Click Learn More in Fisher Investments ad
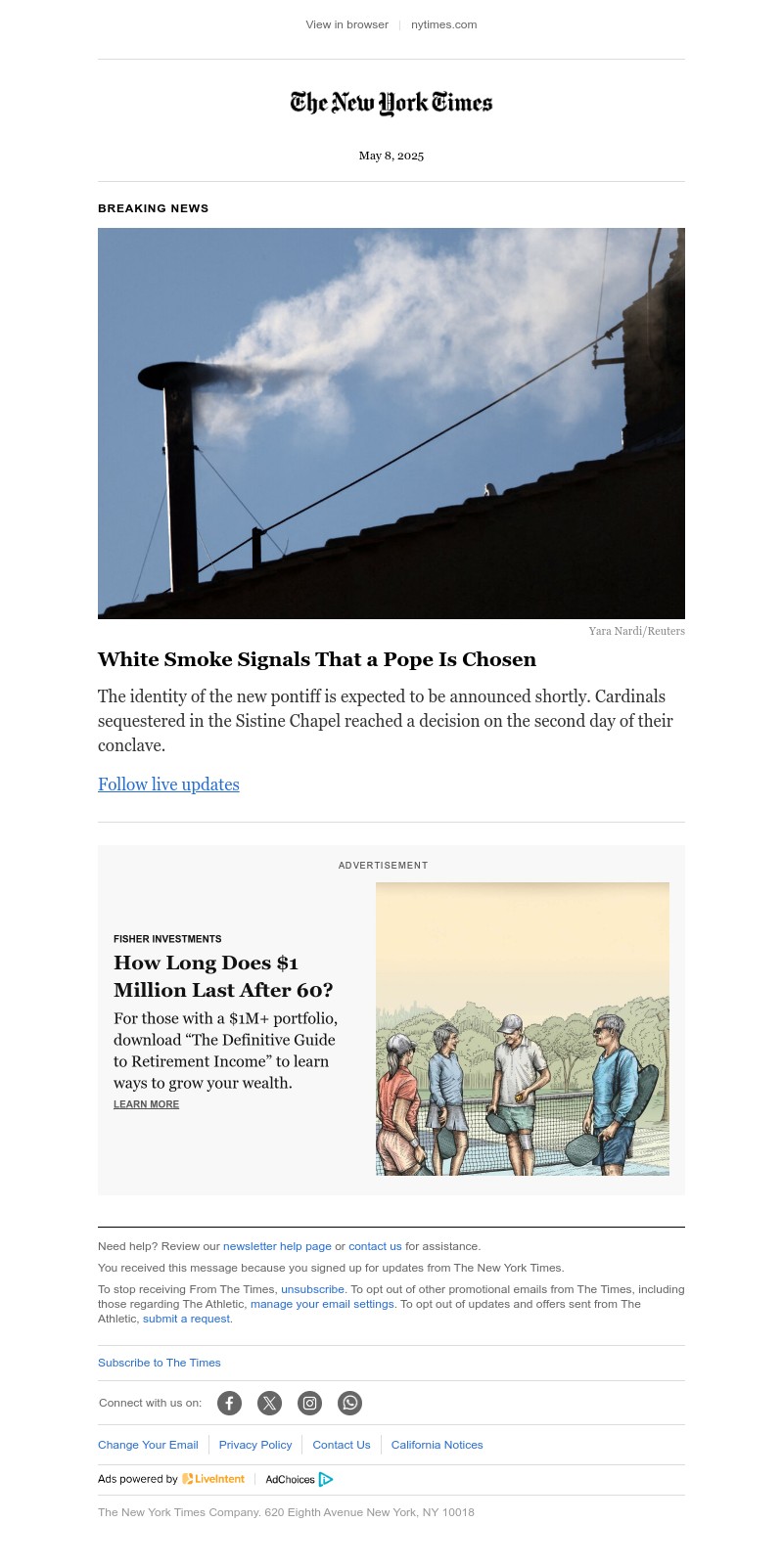 pyautogui.click(x=146, y=1104)
